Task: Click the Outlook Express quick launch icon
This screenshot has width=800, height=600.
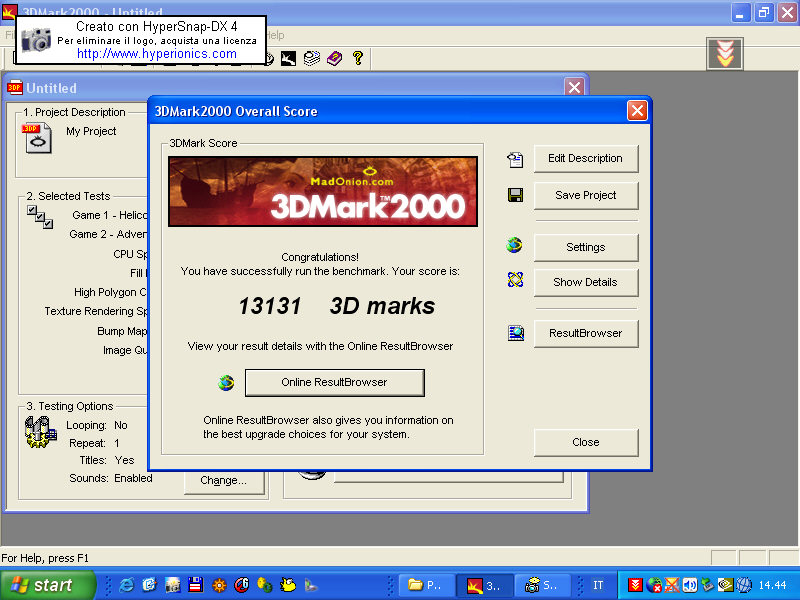Action: 149,585
